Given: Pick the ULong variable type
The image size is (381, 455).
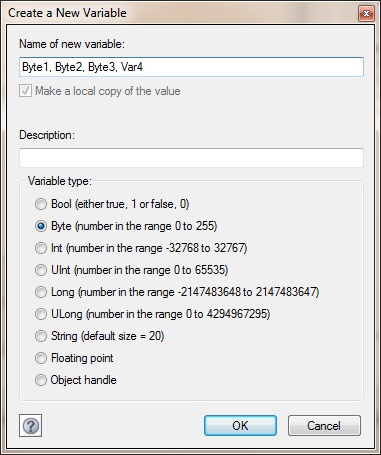Looking at the screenshot, I should [41, 314].
